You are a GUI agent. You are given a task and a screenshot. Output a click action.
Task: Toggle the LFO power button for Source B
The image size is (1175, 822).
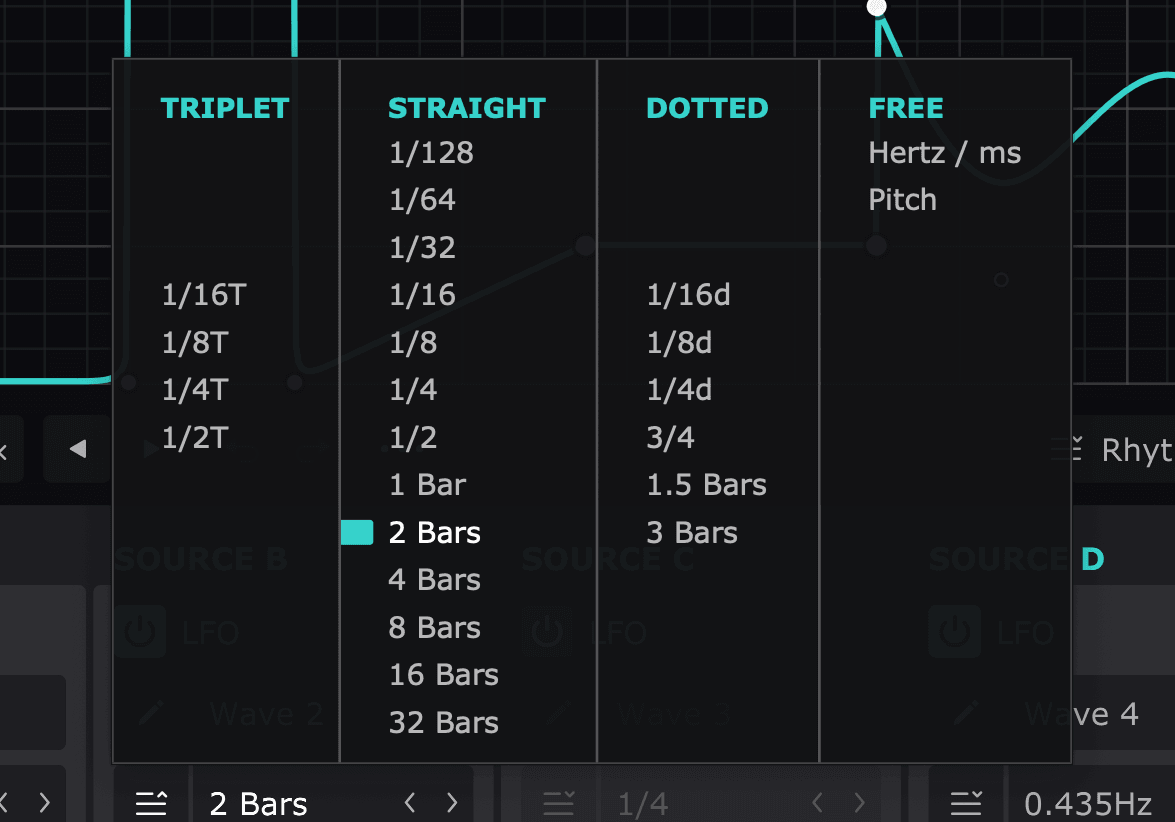pyautogui.click(x=139, y=632)
